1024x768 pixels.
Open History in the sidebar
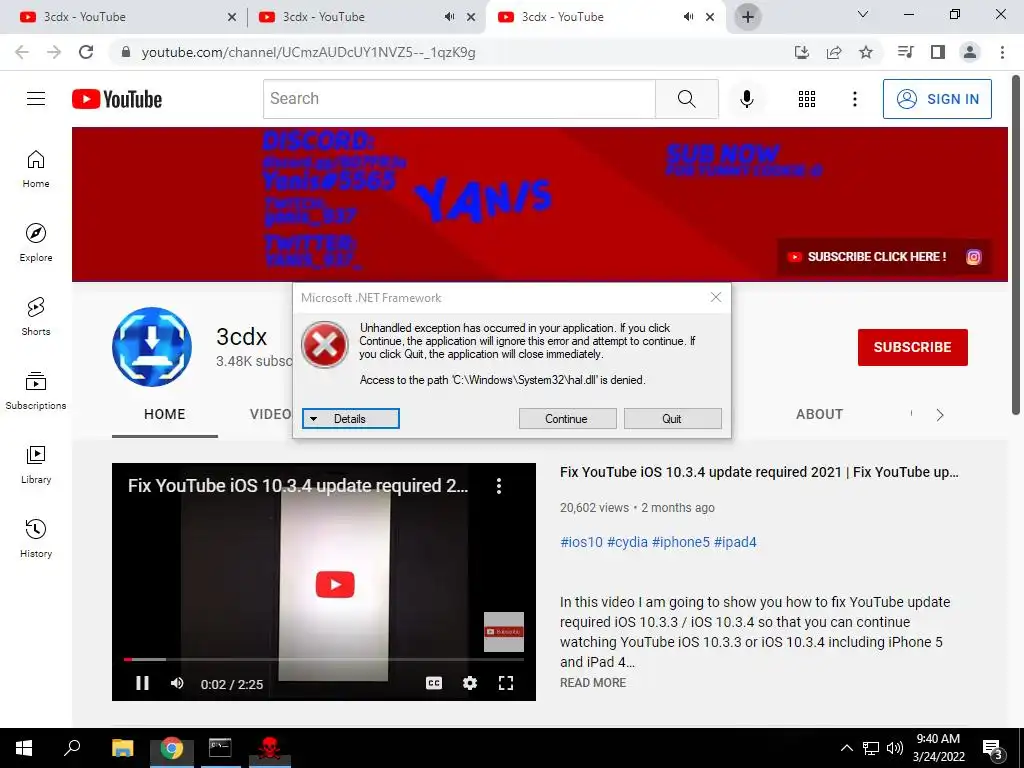(36, 538)
